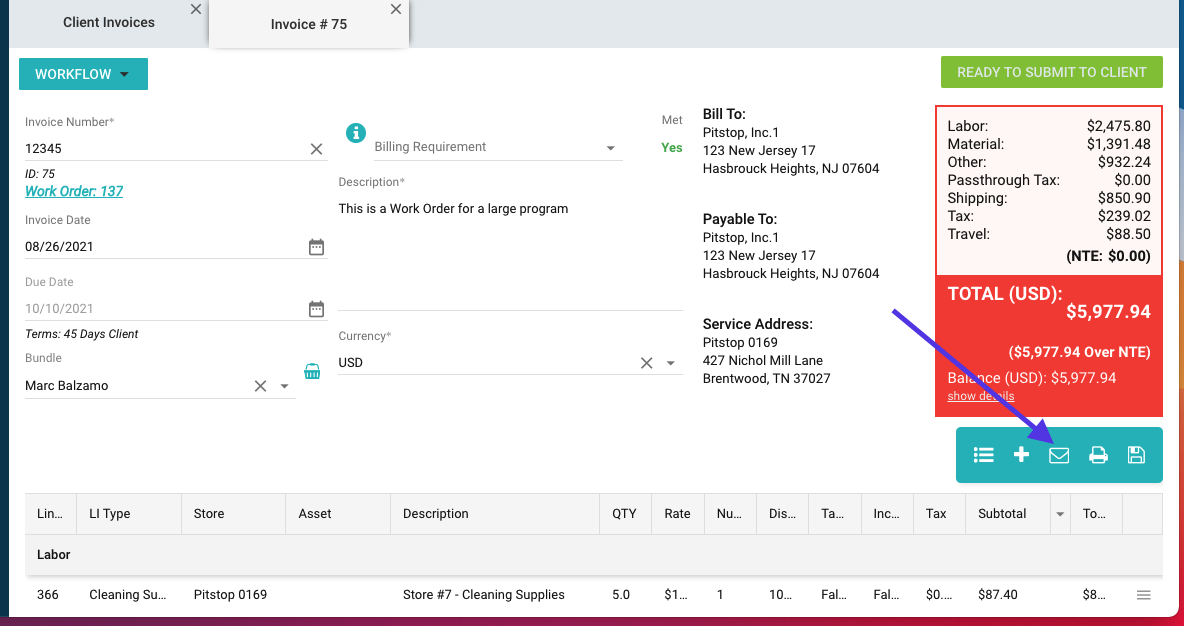The width and height of the screenshot is (1184, 626).
Task: Open the Due Date calendar picker
Action: click(316, 309)
